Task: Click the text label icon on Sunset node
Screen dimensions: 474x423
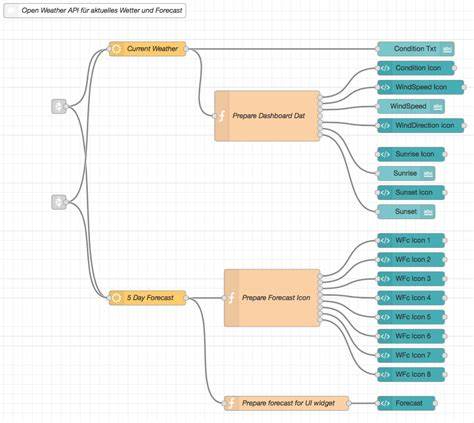Action: (x=428, y=212)
